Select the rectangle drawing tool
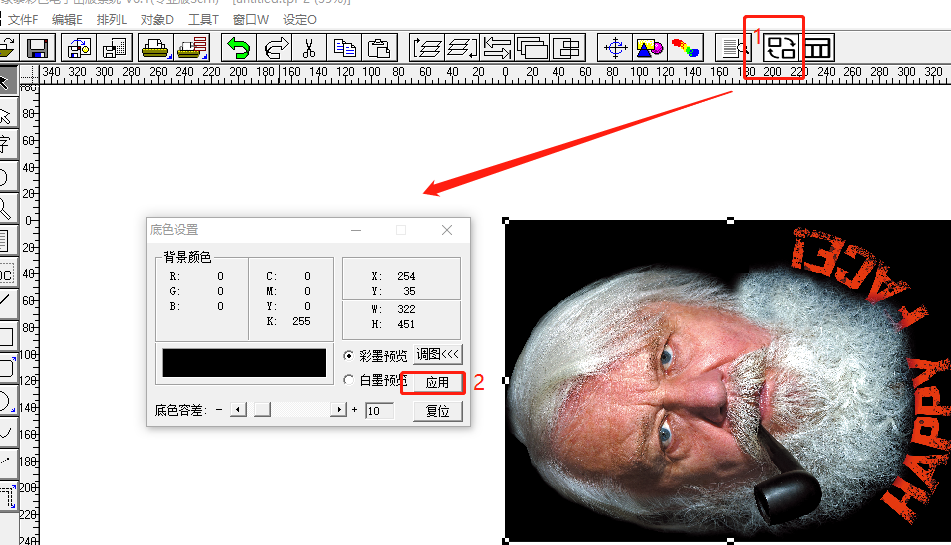The width and height of the screenshot is (951, 545). 6,336
